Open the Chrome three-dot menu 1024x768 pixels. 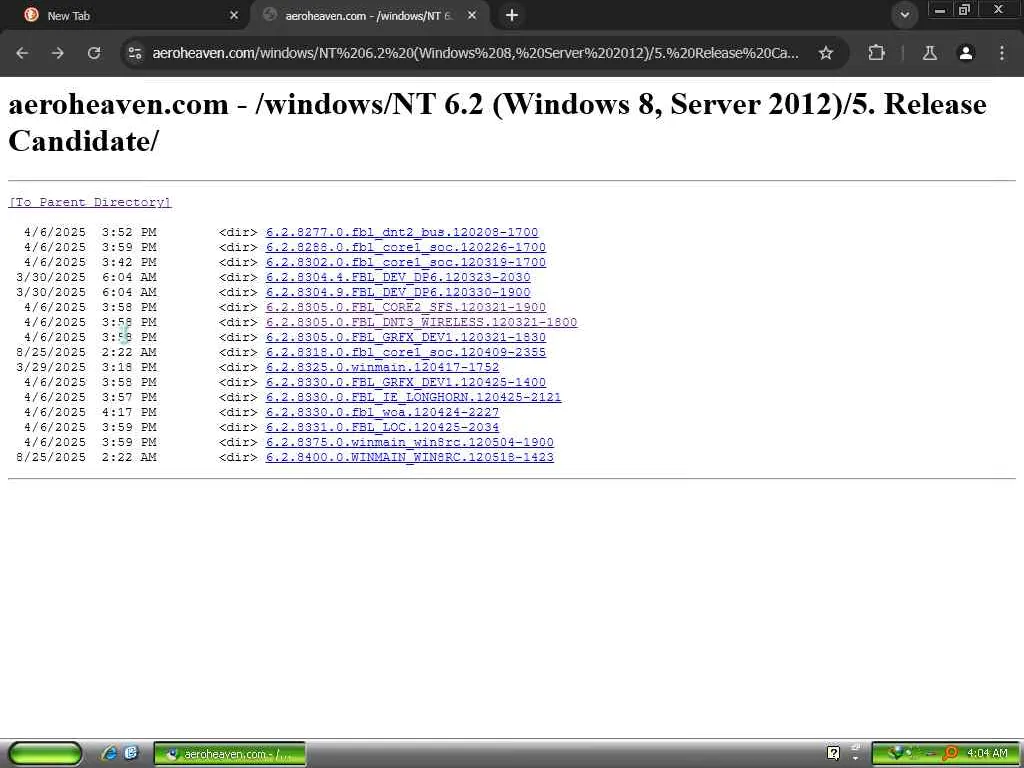click(x=1002, y=53)
